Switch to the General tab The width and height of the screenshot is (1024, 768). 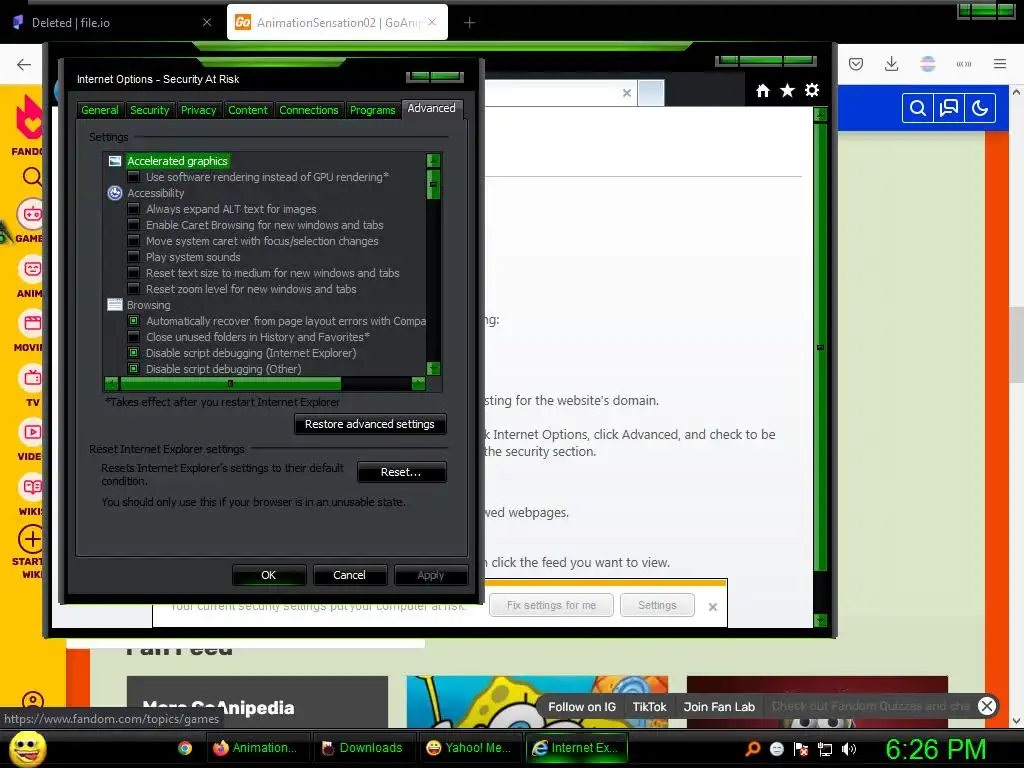tap(100, 110)
